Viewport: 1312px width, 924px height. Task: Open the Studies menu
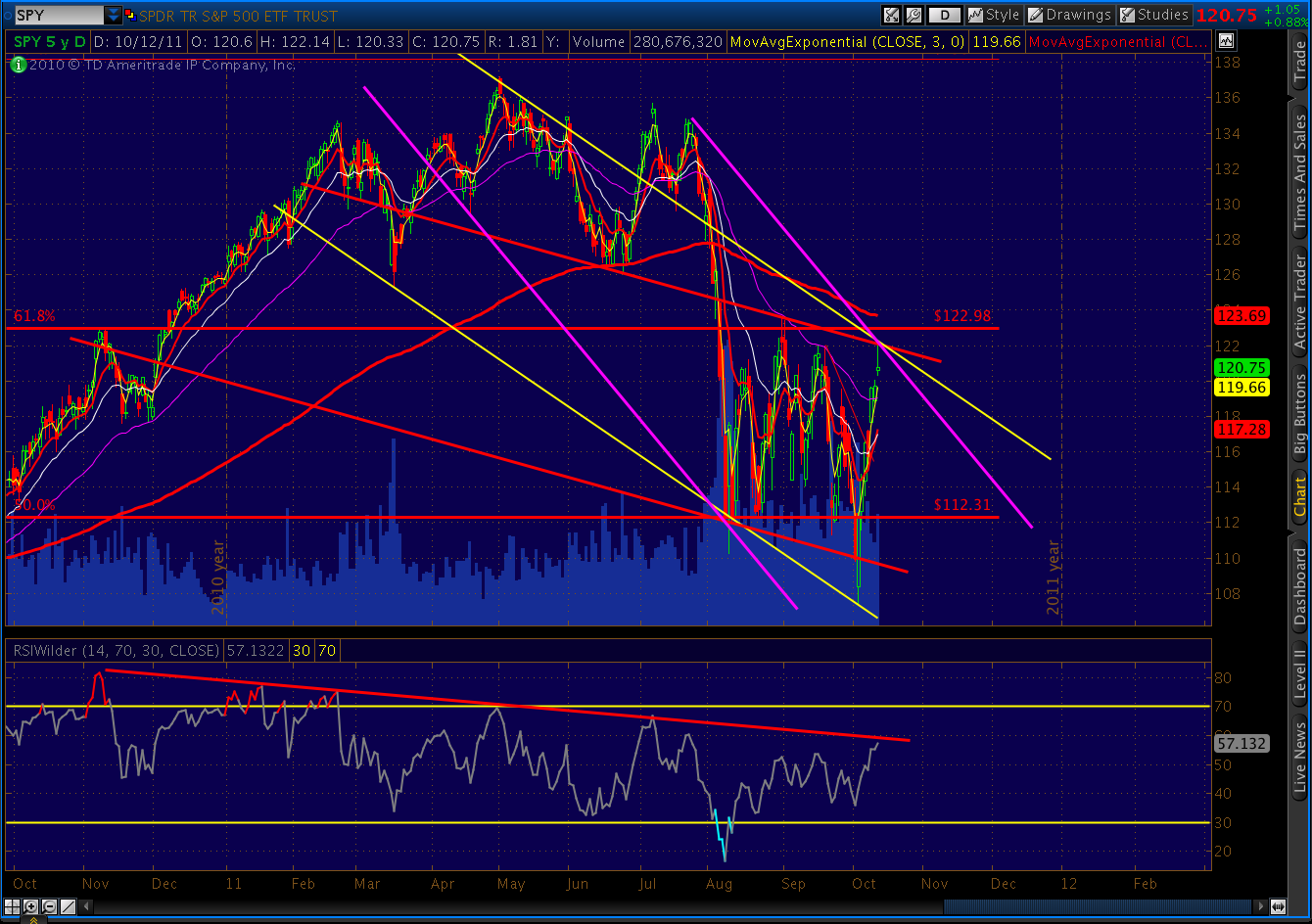pos(1154,15)
